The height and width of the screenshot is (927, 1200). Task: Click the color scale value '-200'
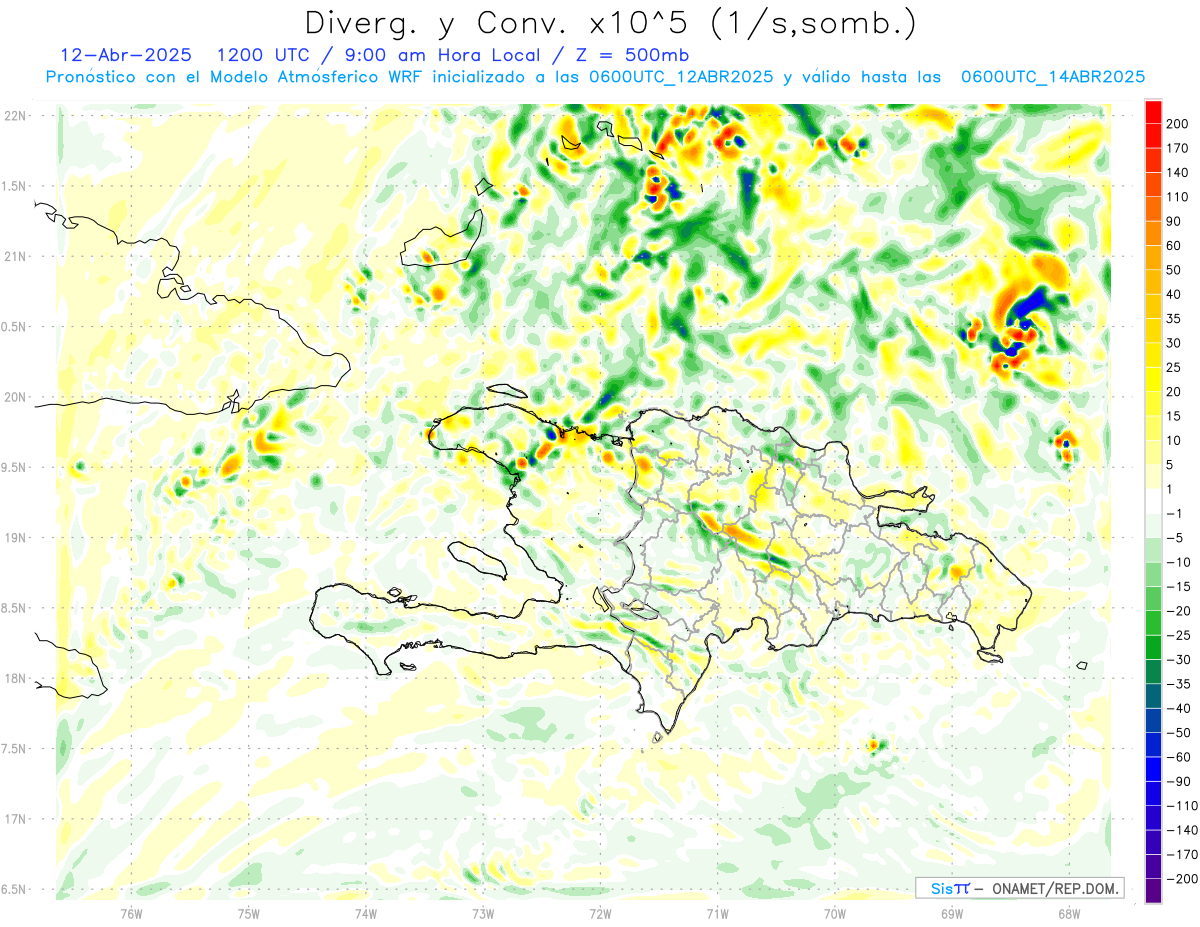click(1181, 879)
